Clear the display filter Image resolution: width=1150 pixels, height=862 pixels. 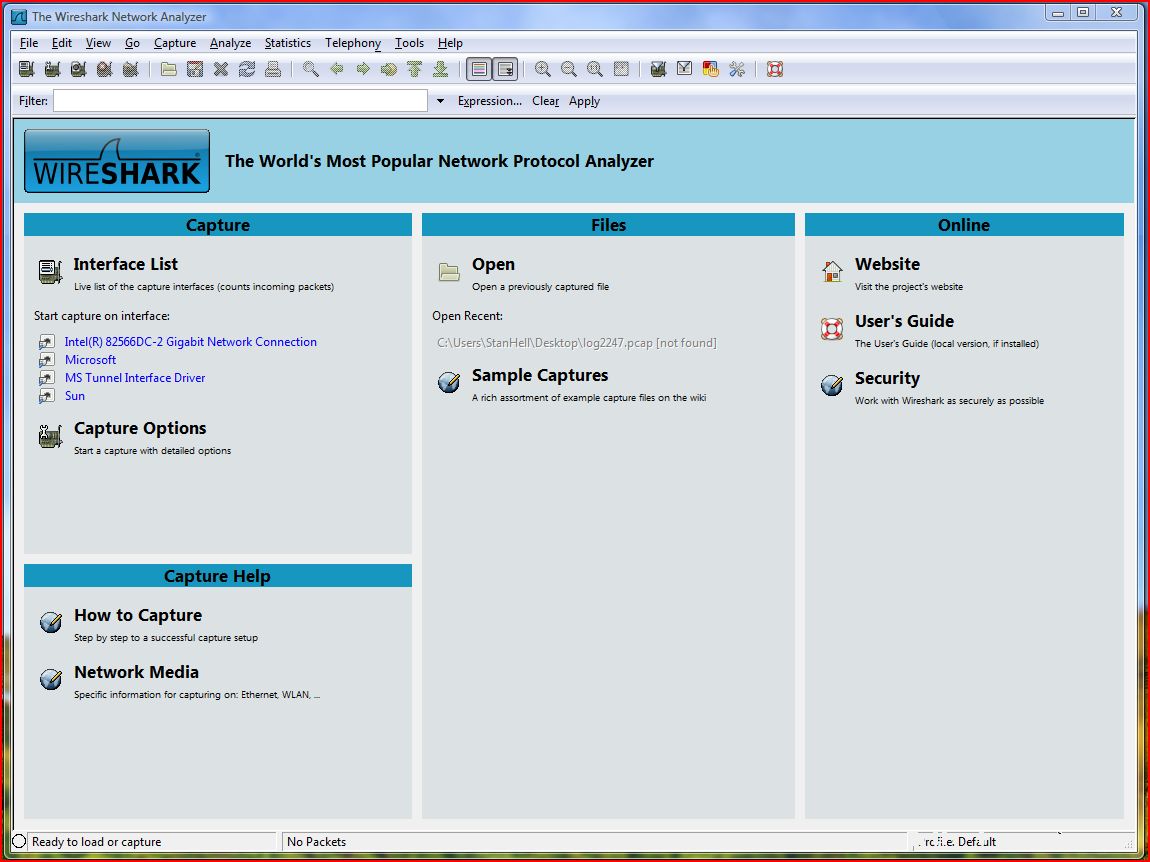click(x=546, y=101)
